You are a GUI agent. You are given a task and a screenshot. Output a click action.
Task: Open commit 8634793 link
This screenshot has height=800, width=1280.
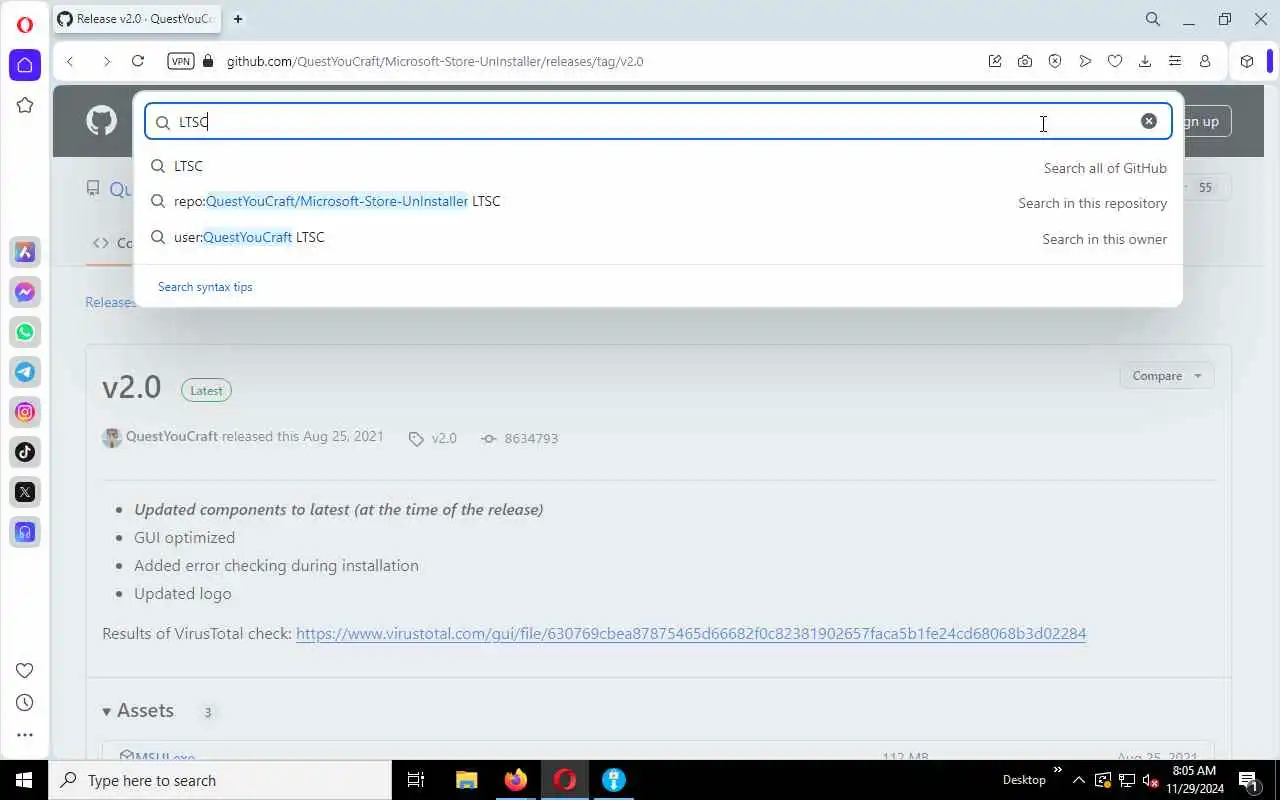click(520, 438)
